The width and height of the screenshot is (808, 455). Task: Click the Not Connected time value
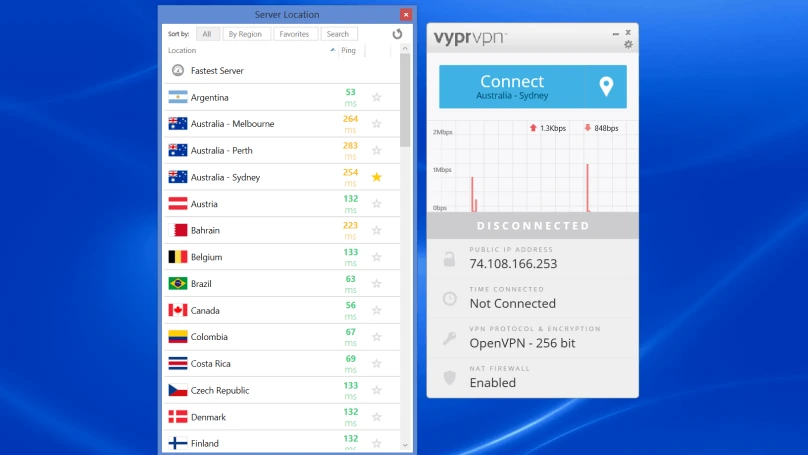point(513,304)
